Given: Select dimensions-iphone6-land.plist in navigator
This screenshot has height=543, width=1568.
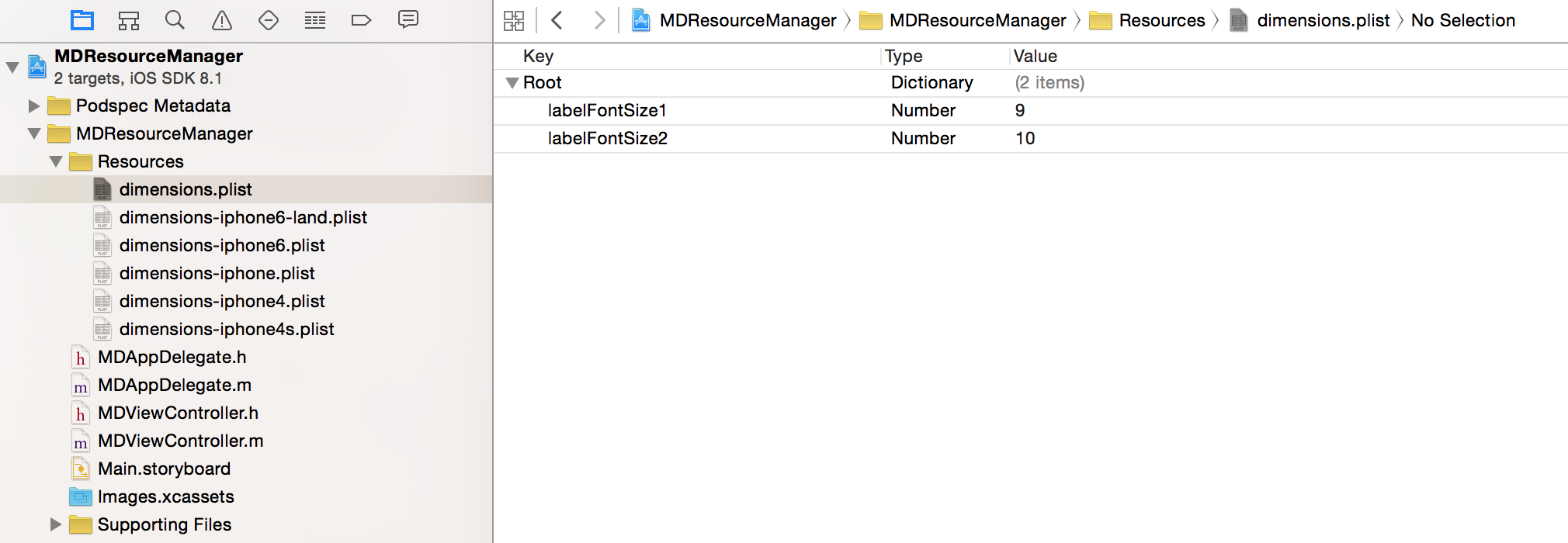Looking at the screenshot, I should [x=243, y=217].
